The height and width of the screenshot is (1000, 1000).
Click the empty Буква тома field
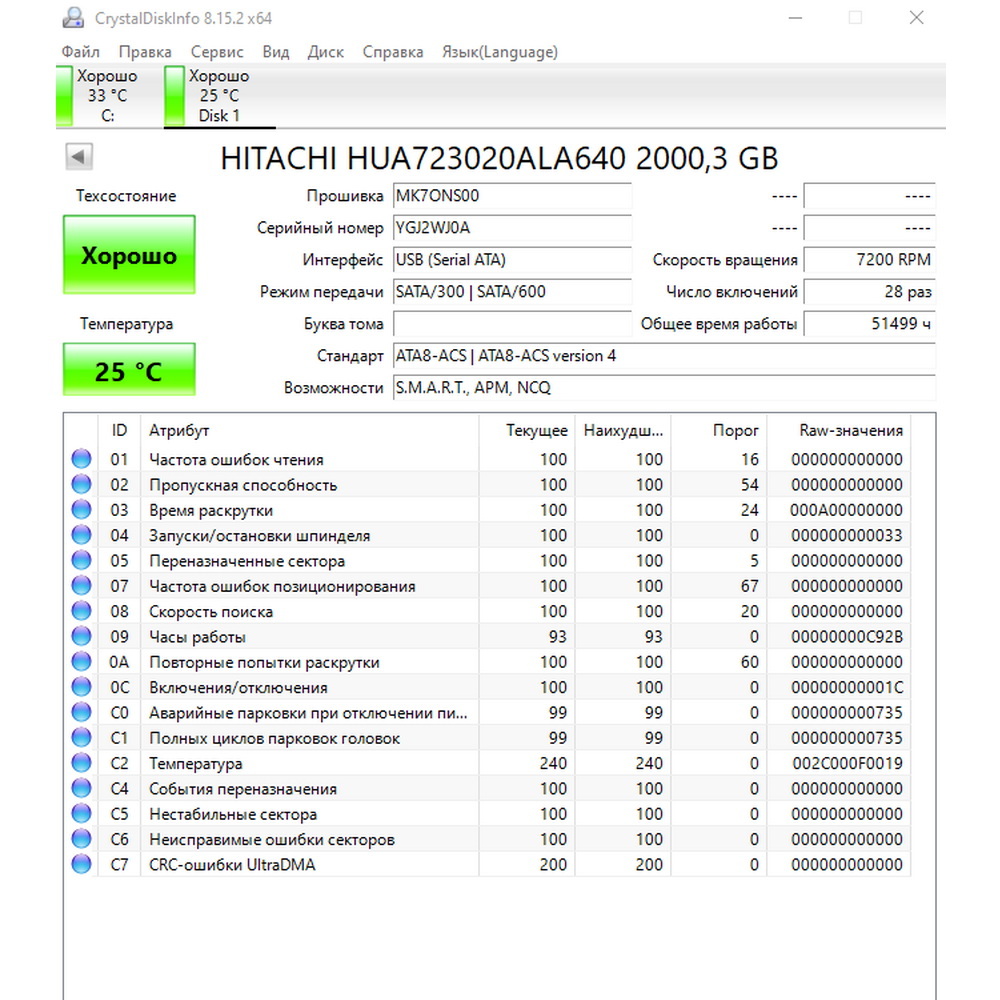point(512,323)
